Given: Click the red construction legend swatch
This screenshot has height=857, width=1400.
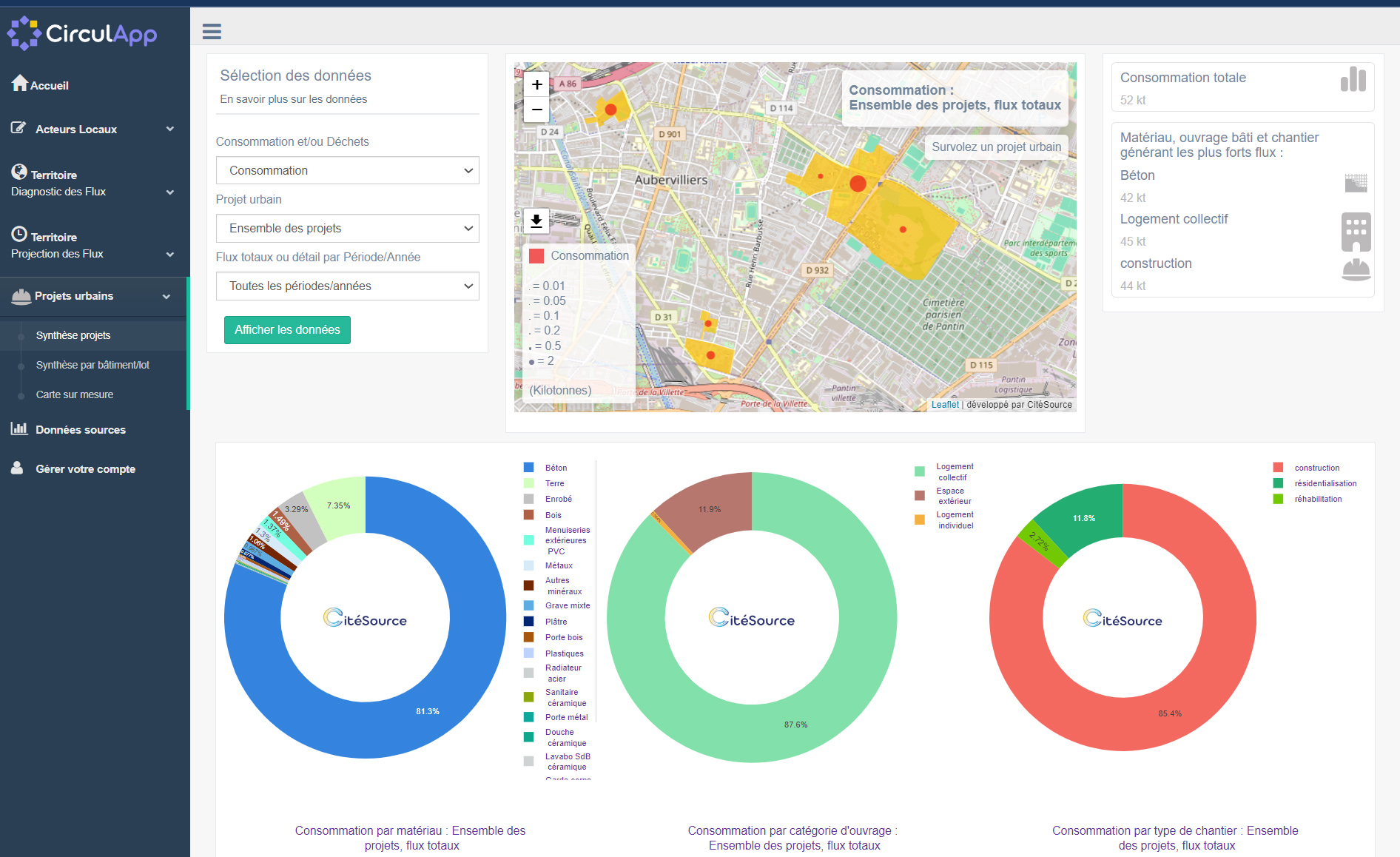Looking at the screenshot, I should pos(1278,468).
